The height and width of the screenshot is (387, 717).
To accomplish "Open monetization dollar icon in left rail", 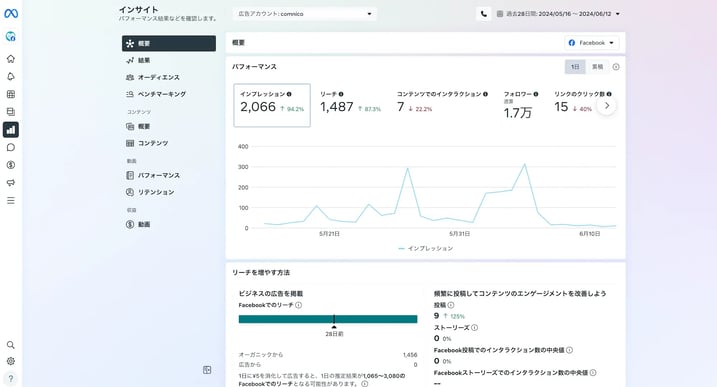I will [11, 165].
